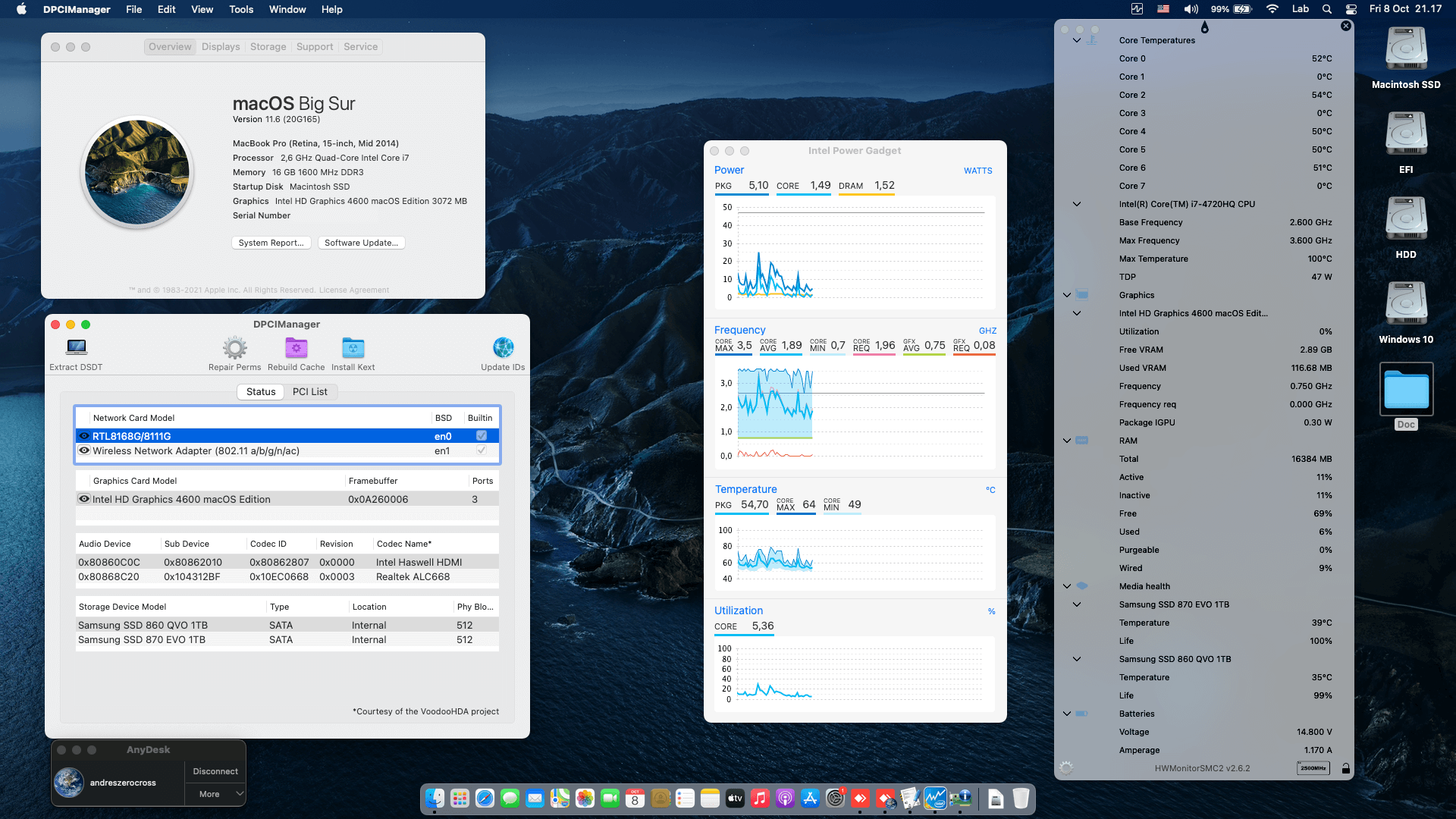Run Repair Perms gear icon
This screenshot has width=1456, height=819.
235,348
